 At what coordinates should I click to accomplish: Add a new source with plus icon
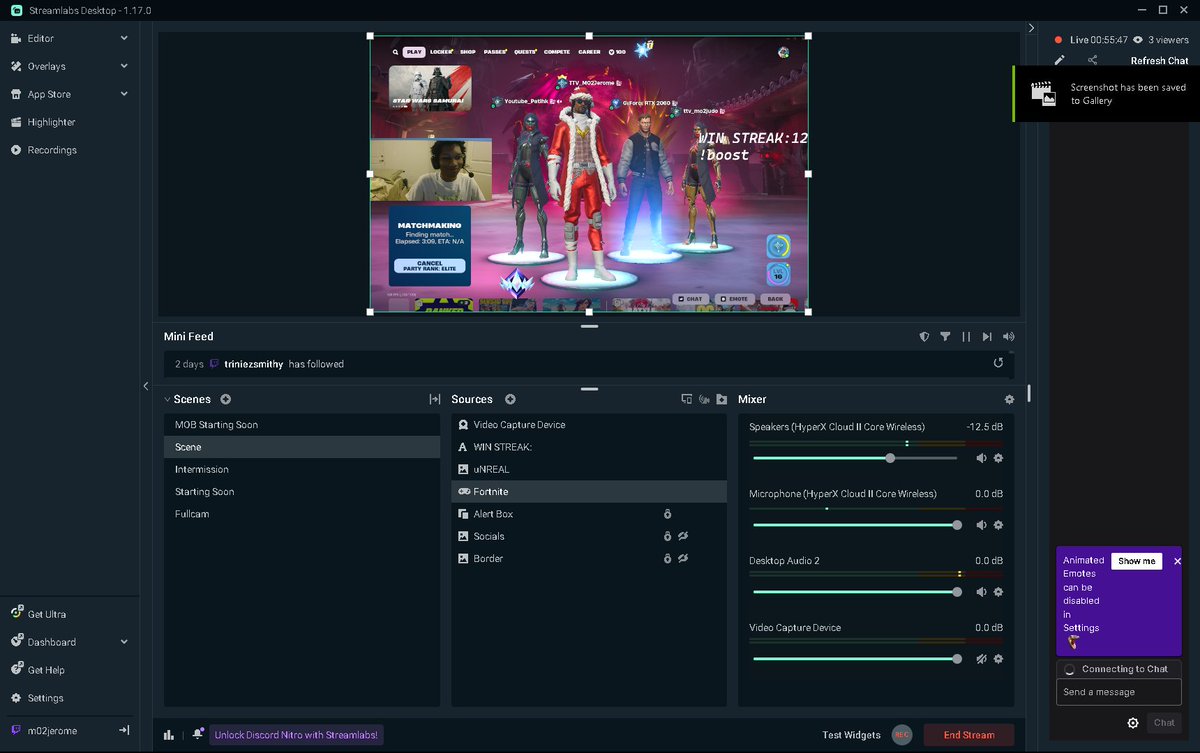[x=510, y=399]
